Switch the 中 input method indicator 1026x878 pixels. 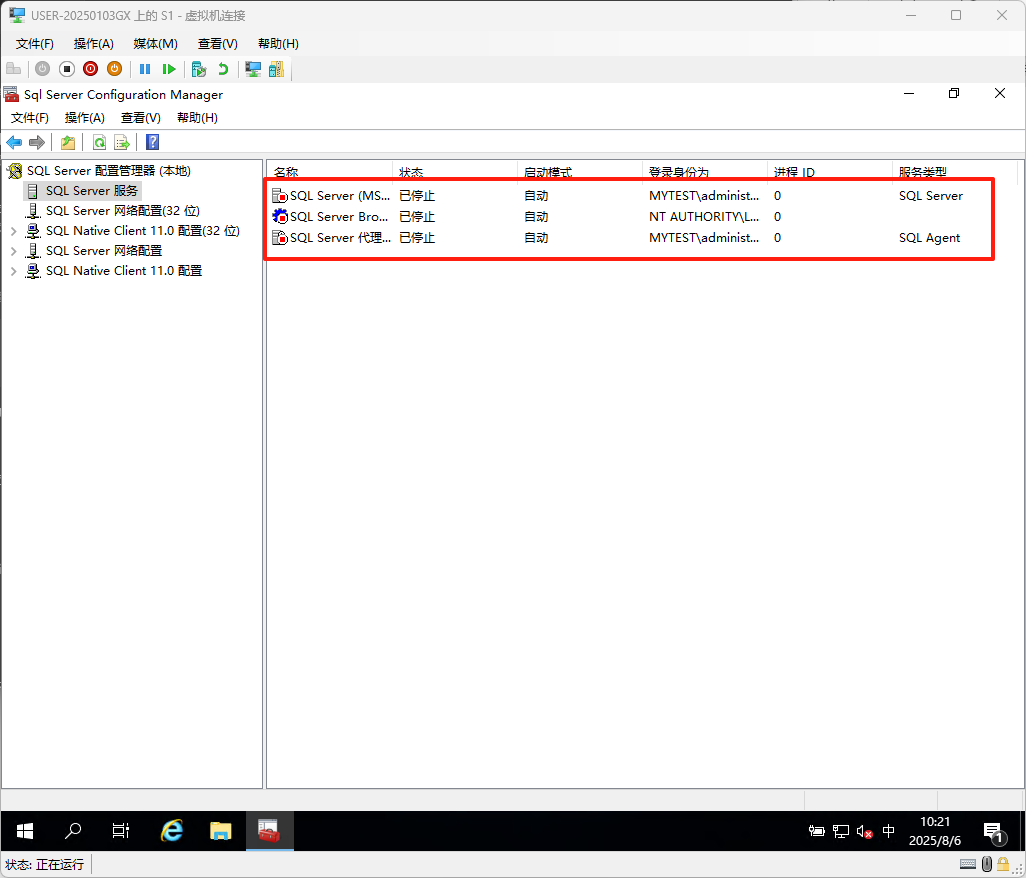click(x=888, y=832)
